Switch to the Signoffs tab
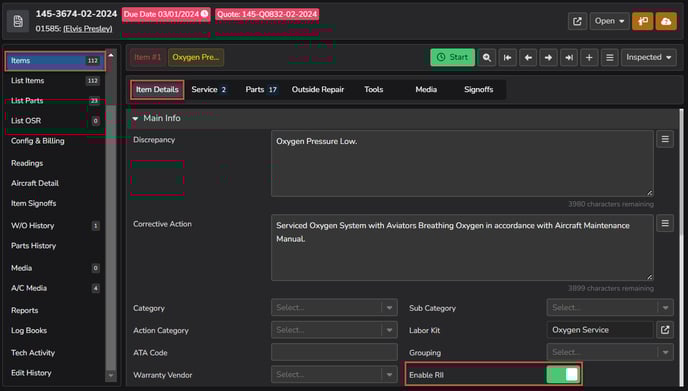688x391 pixels. pos(478,90)
